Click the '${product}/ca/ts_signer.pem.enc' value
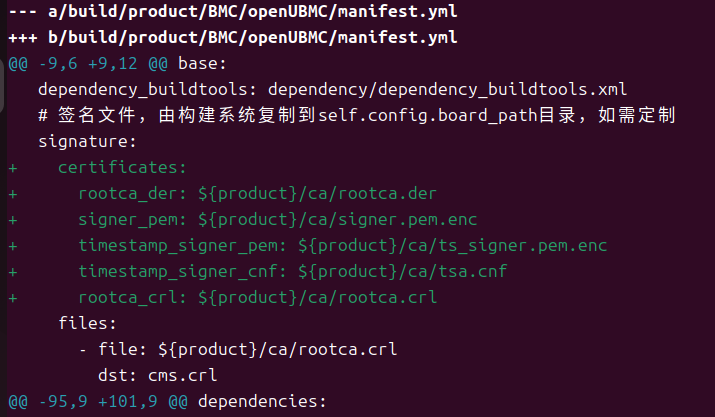 click(452, 246)
